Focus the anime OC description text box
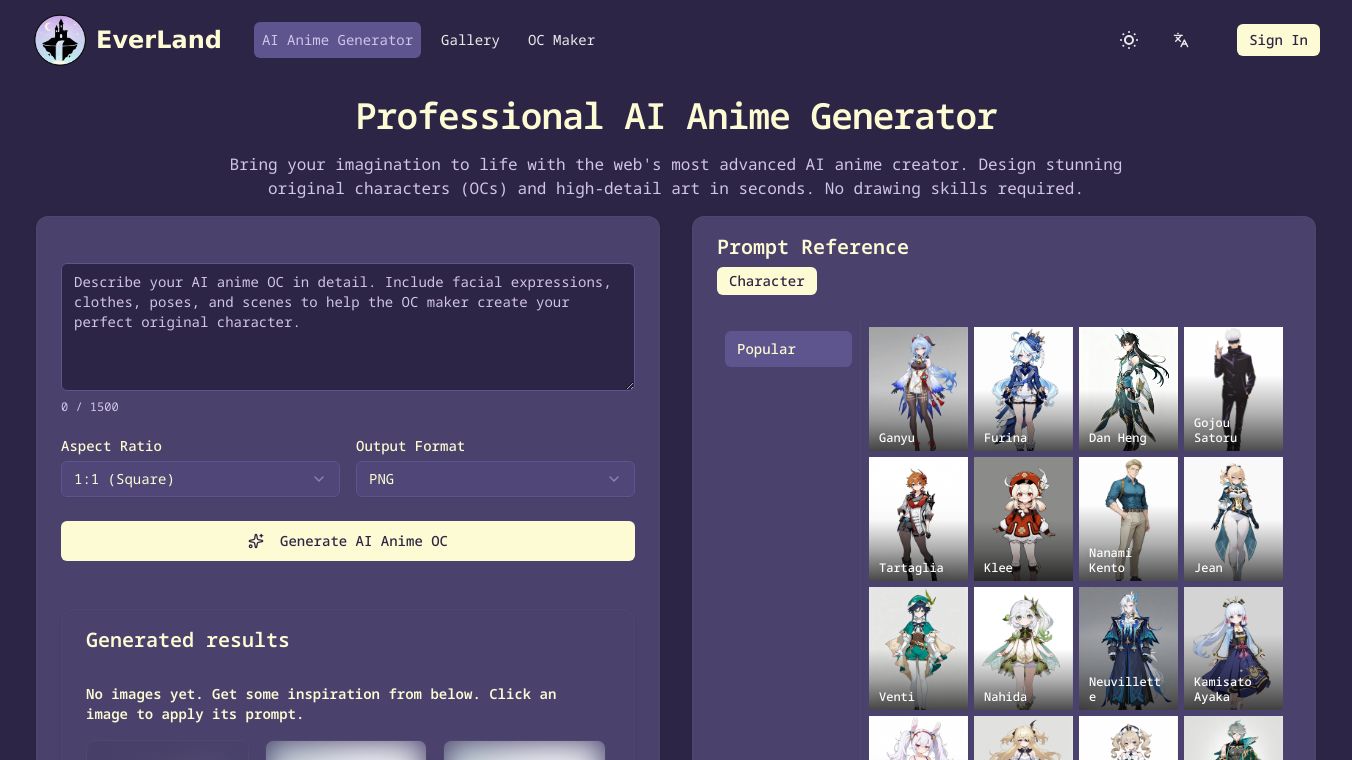Screen dimensions: 1352x760 click(348, 327)
